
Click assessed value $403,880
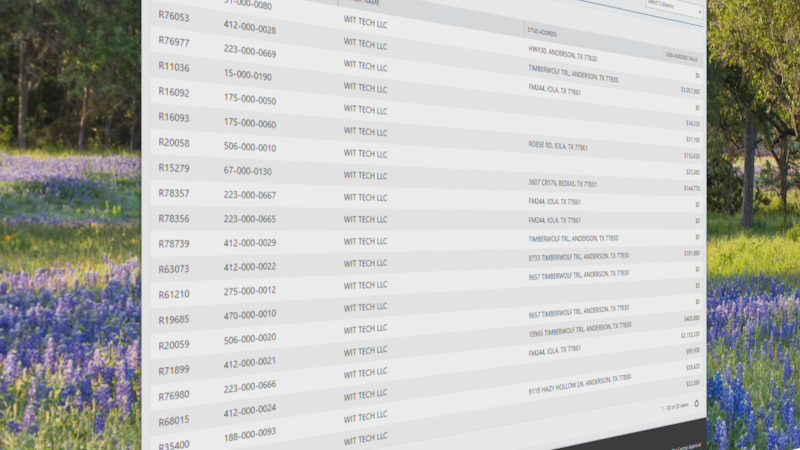(692, 318)
